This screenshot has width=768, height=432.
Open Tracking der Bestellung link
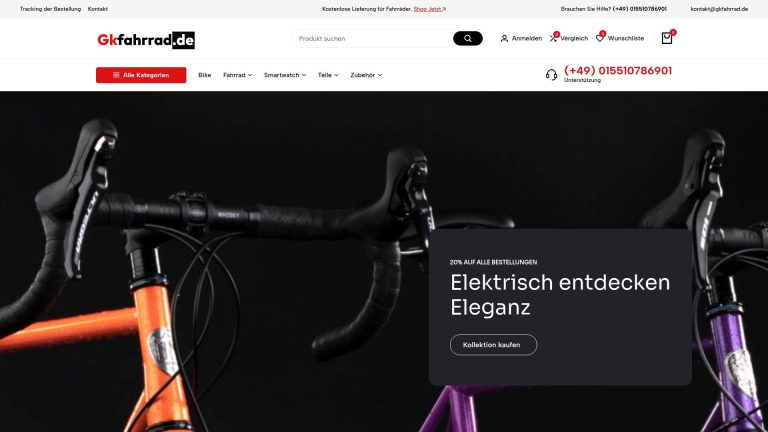click(50, 9)
